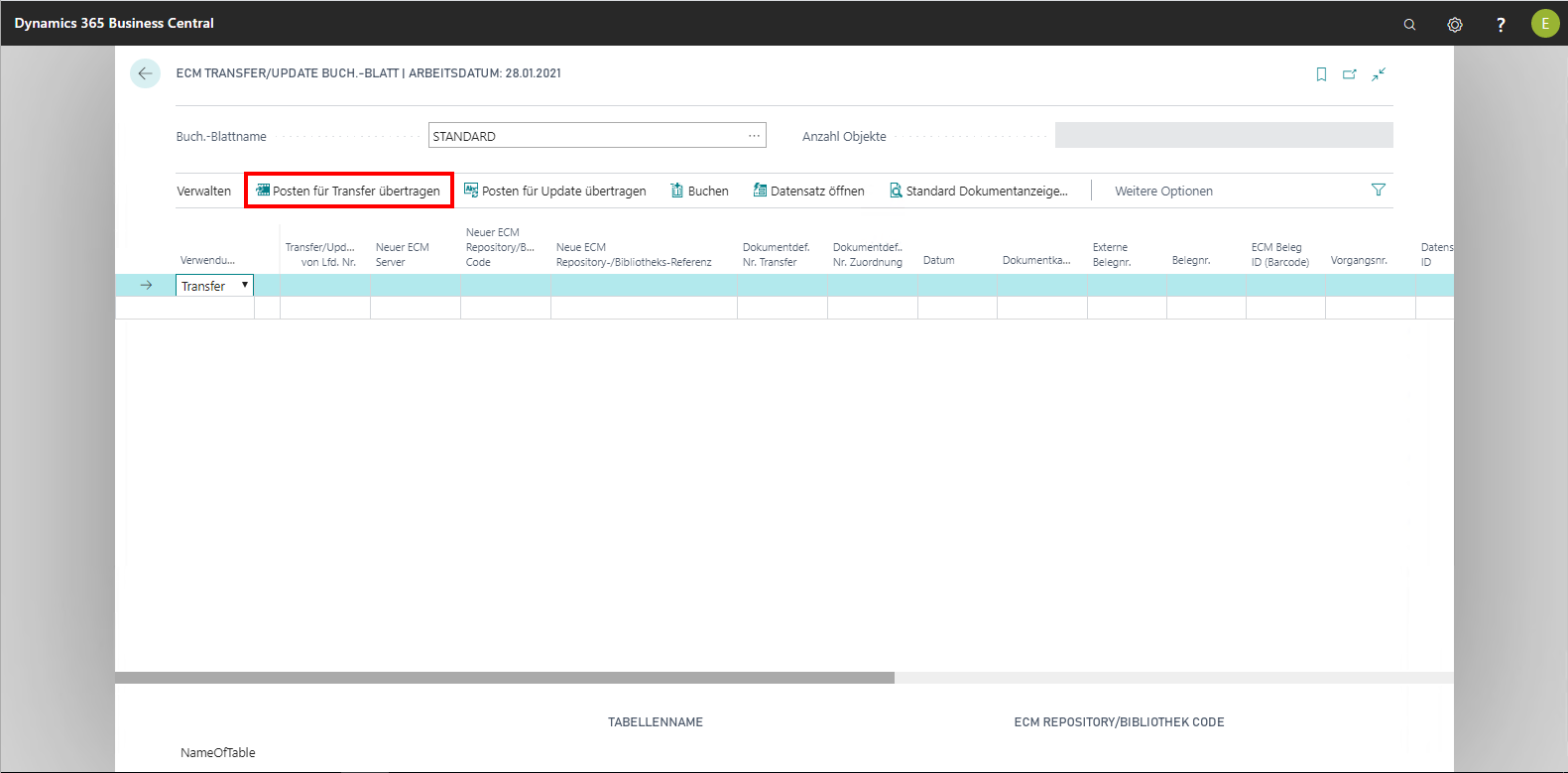The image size is (1568, 773).
Task: Expand Weitere Optionen menu
Action: coord(1163,192)
